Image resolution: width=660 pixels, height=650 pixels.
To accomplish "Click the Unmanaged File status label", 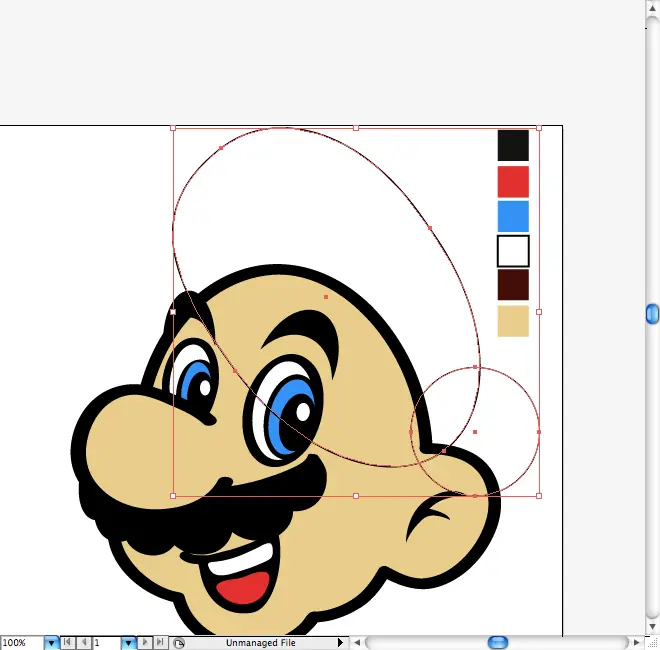I will pos(260,643).
